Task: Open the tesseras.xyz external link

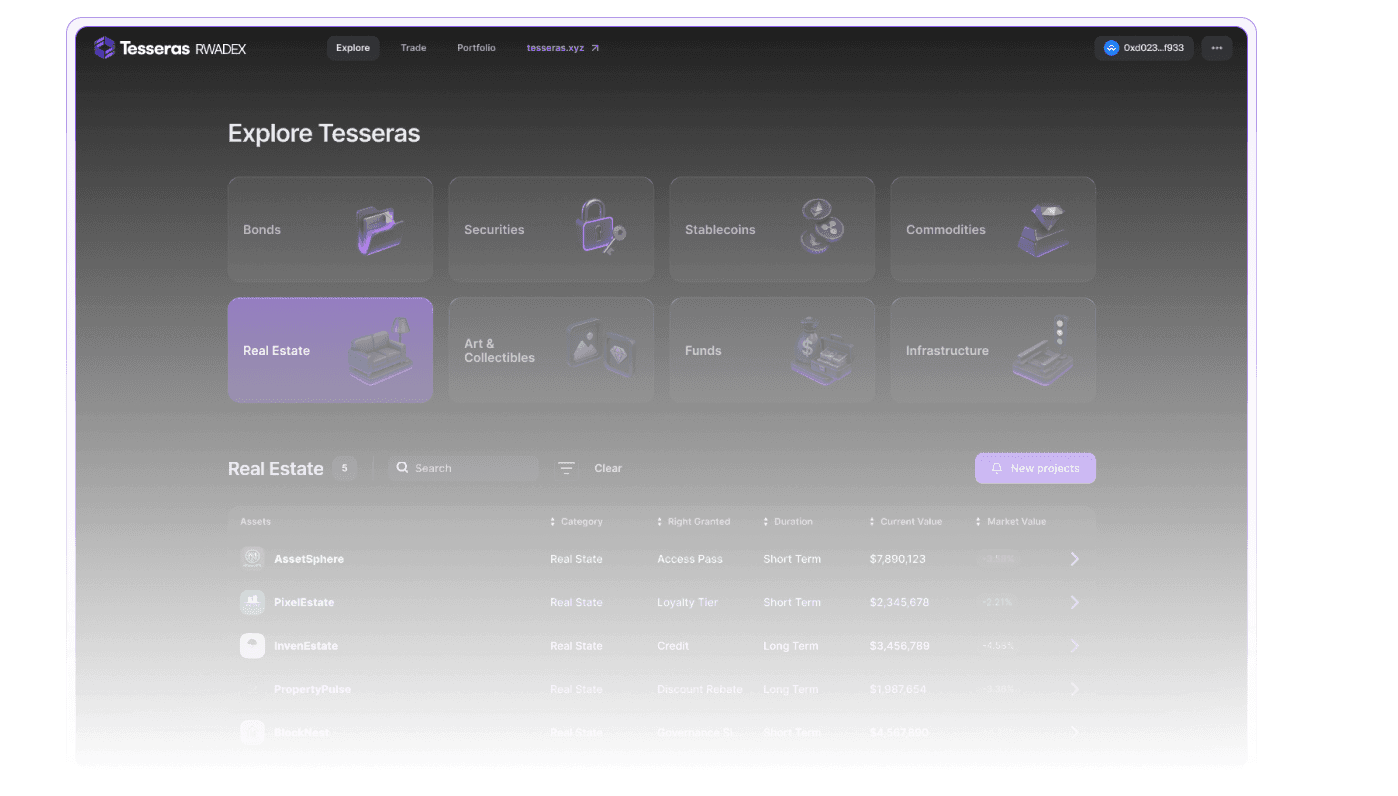Action: point(556,47)
